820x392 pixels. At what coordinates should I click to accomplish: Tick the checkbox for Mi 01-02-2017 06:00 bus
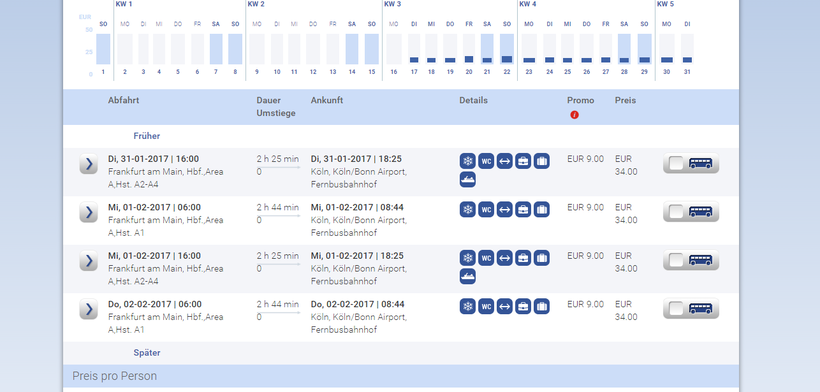[676, 212]
